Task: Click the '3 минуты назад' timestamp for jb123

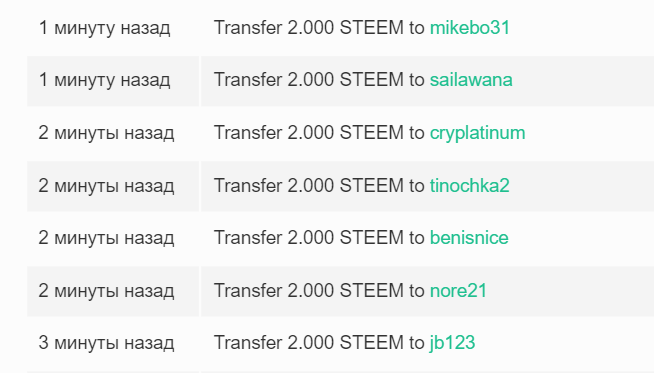Action: pyautogui.click(x=106, y=343)
